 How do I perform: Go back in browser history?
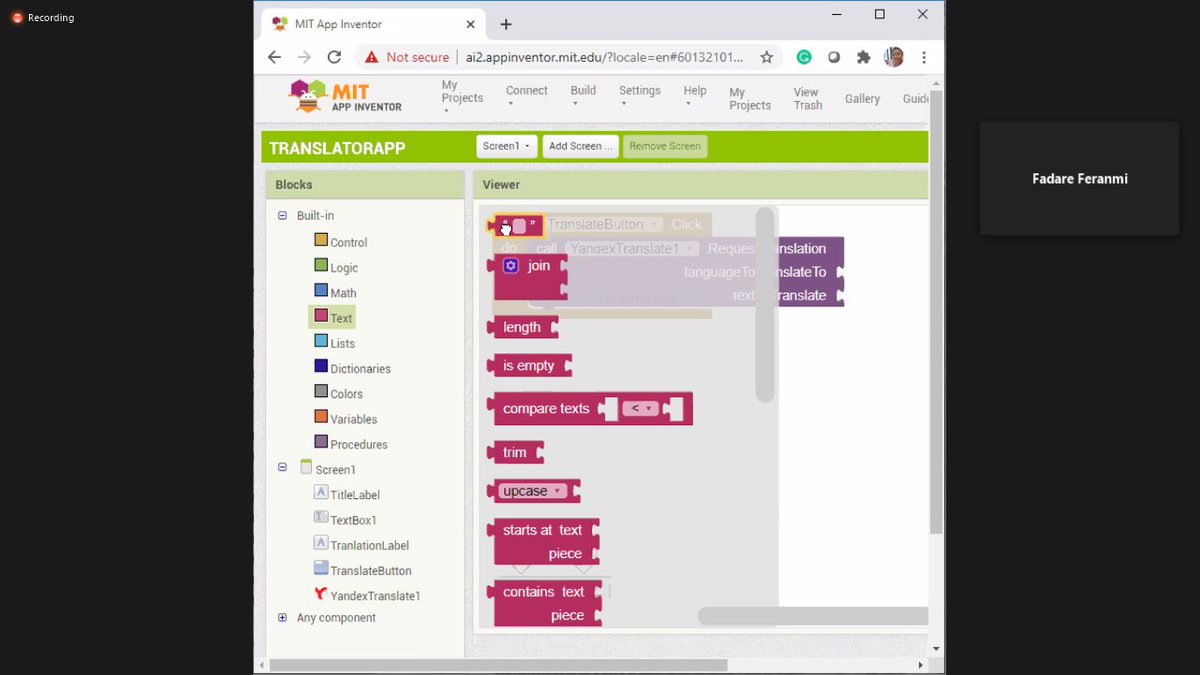274,57
